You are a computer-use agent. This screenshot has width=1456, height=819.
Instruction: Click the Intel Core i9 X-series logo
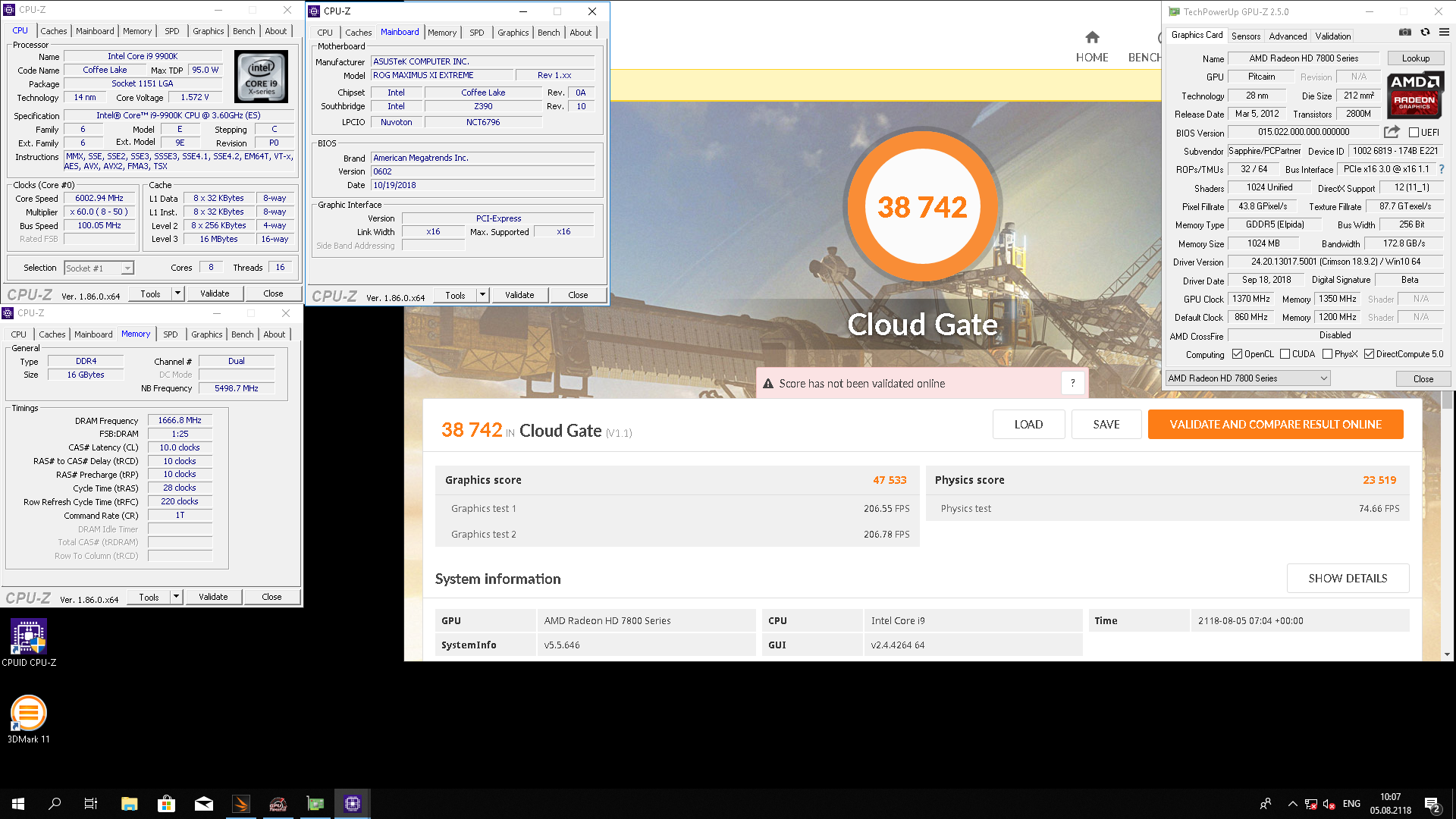coord(262,76)
